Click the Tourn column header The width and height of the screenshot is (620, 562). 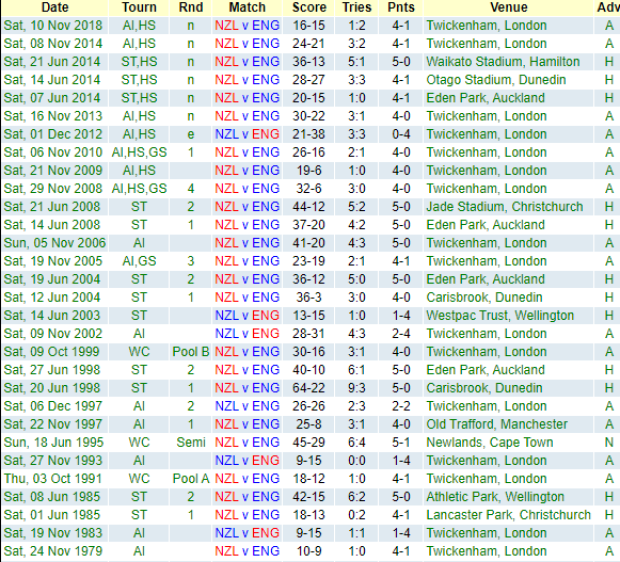(x=139, y=7)
